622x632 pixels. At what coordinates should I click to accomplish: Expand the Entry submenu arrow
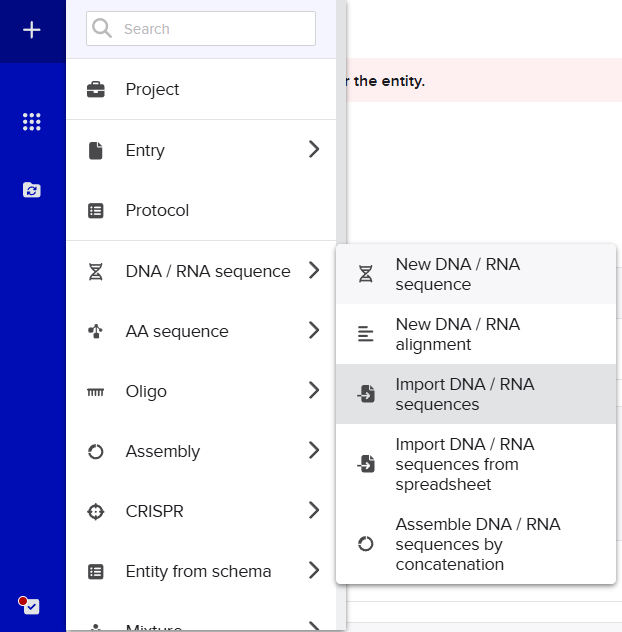coord(314,150)
